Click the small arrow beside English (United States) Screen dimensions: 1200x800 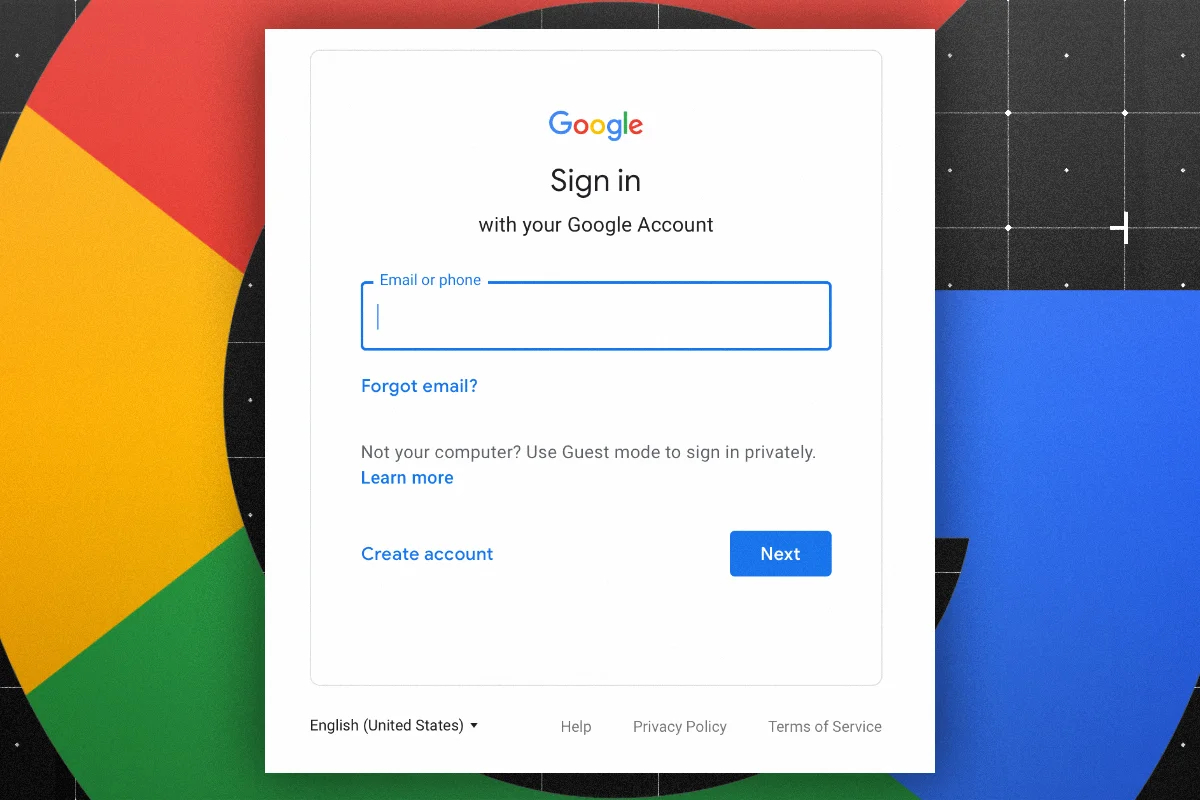[474, 726]
